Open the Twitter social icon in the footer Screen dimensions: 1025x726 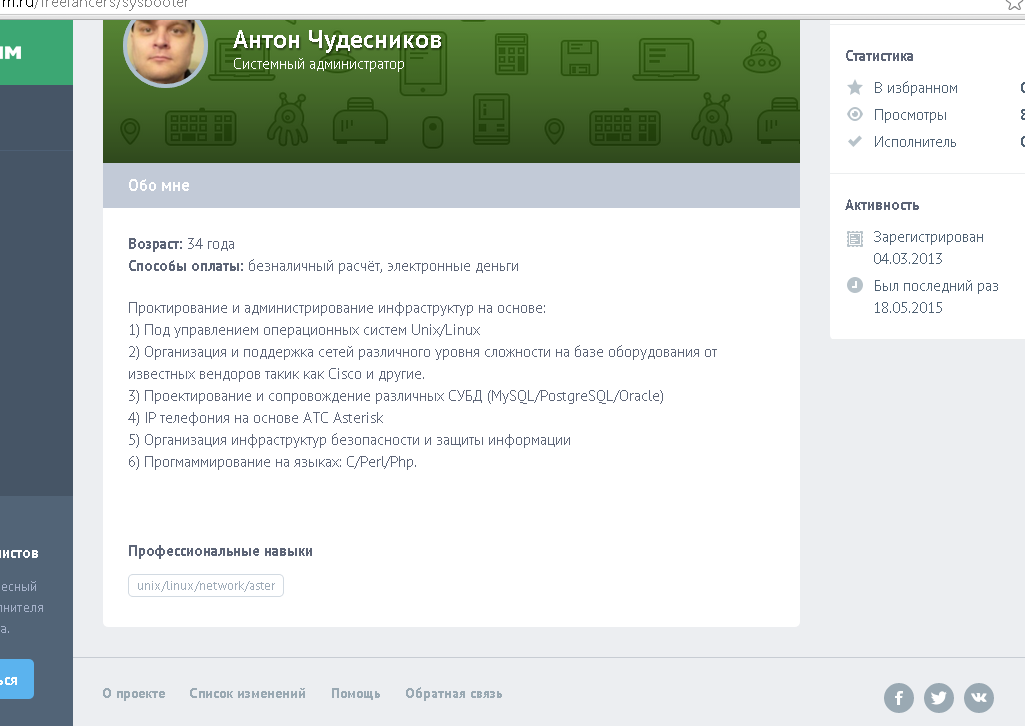[x=939, y=698]
